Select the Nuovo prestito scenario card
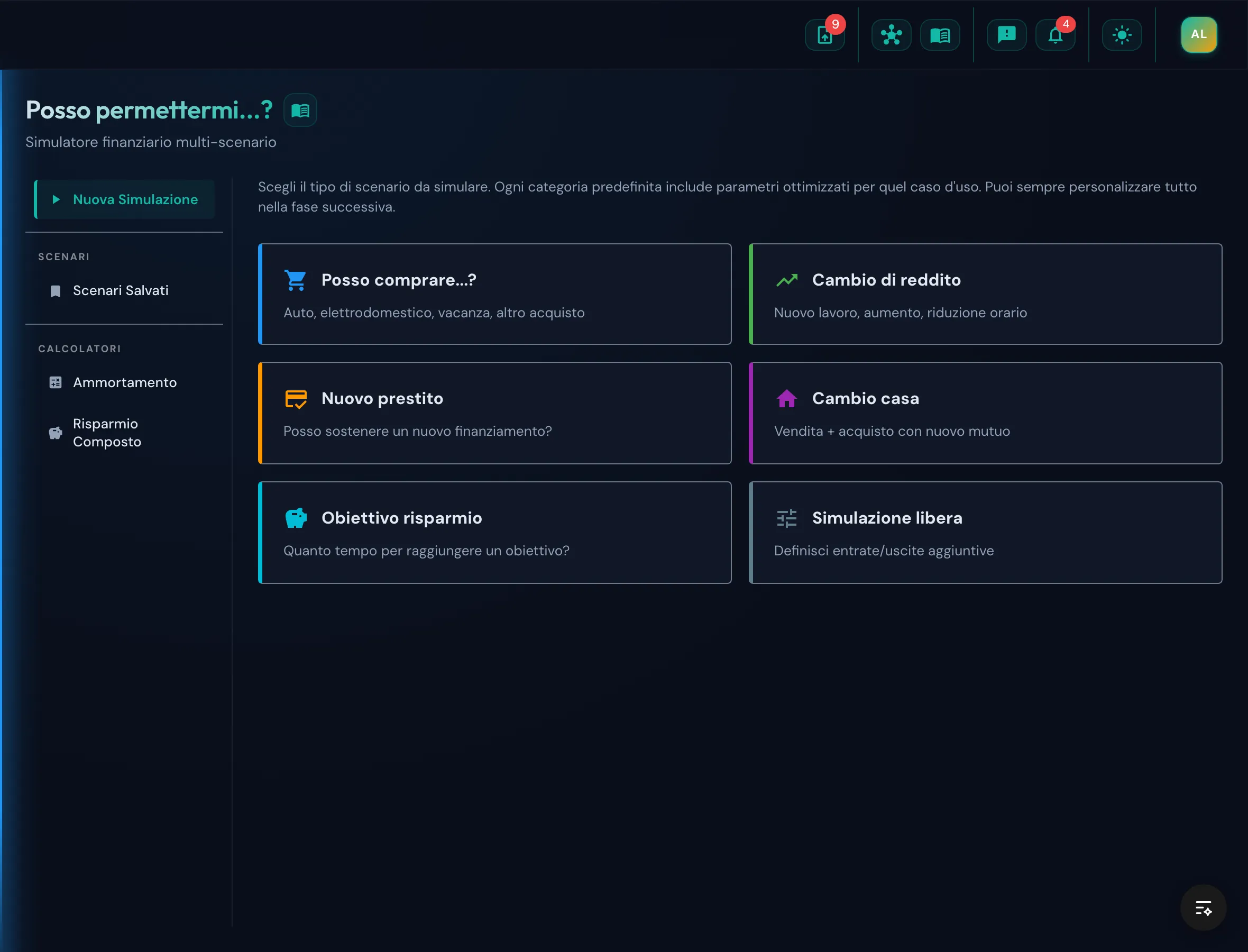Screen dimensions: 1248x952 pos(494,413)
